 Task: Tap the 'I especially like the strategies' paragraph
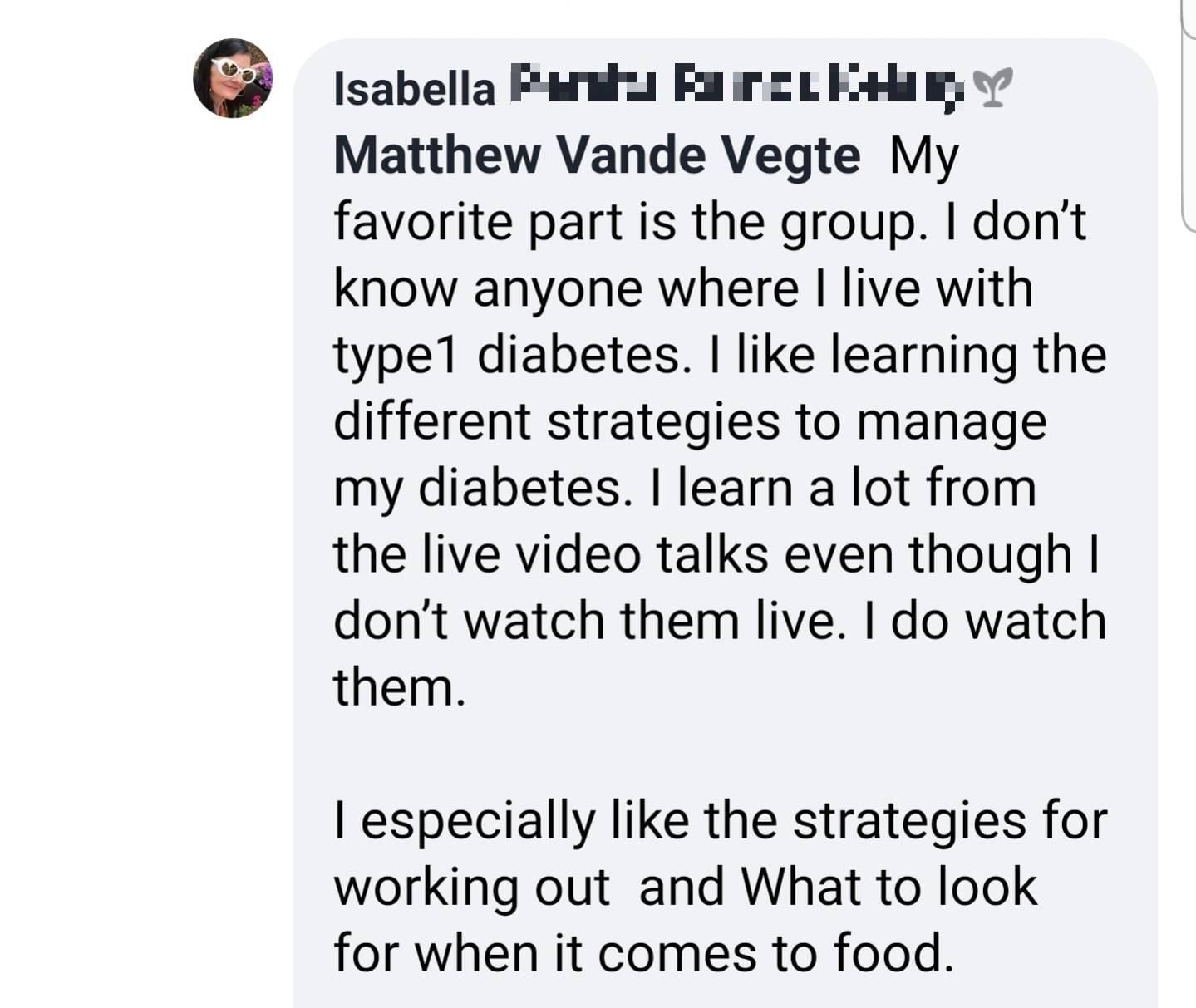[720, 887]
